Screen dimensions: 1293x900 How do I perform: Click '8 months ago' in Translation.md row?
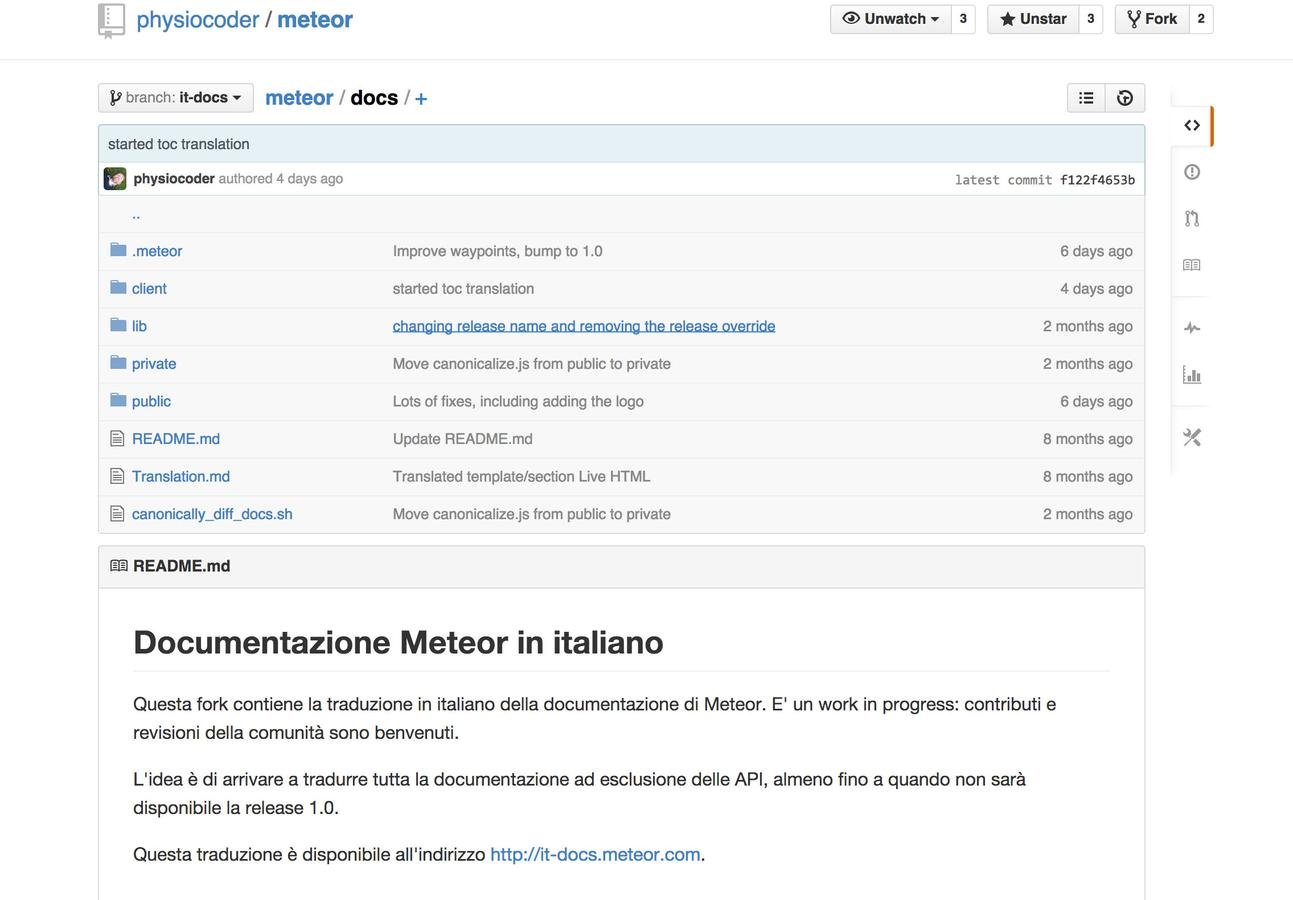point(1088,476)
